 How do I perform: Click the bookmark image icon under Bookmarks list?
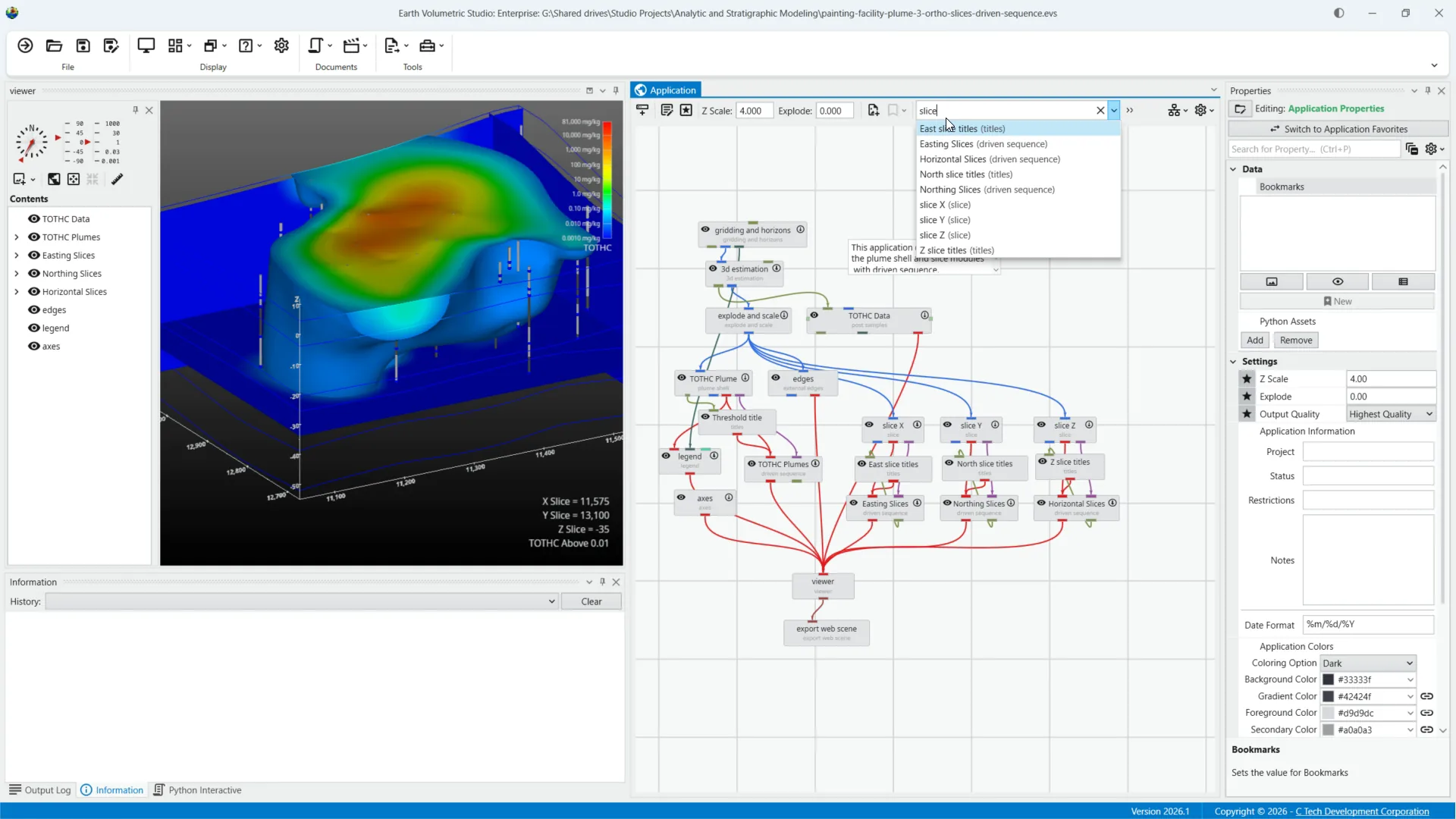point(1272,281)
